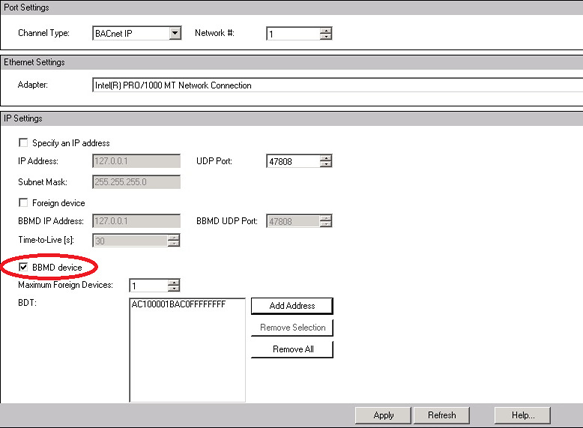Apply the port settings
This screenshot has height=428, width=583.
point(383,415)
